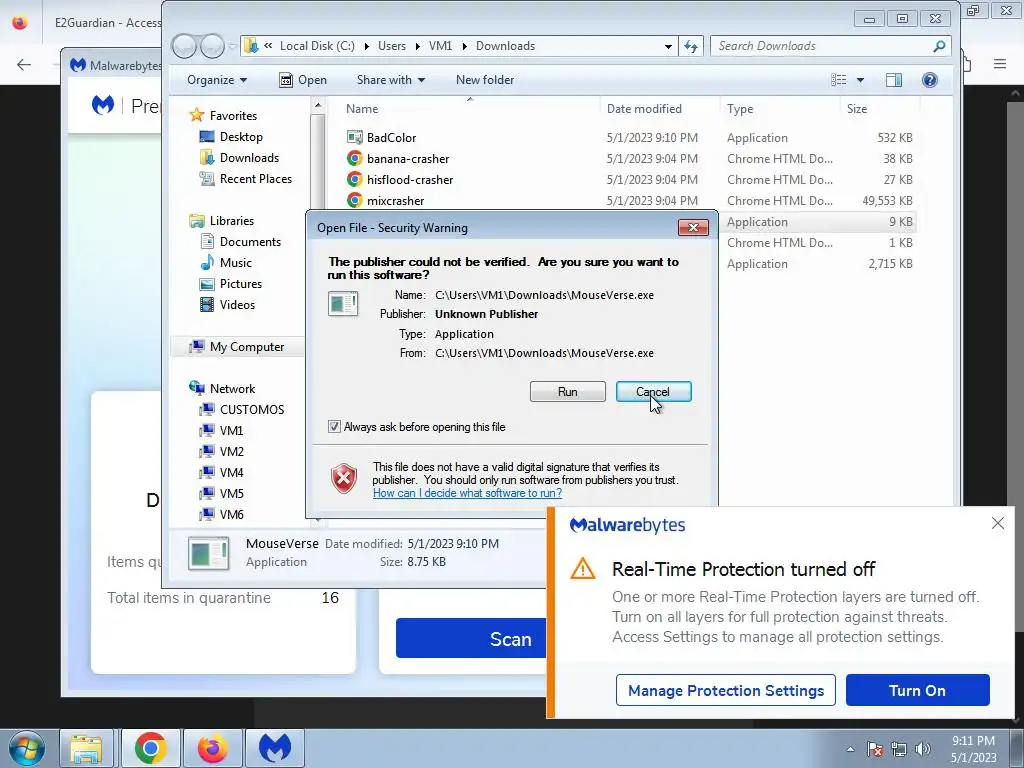The width and height of the screenshot is (1024, 768).
Task: Open network computer VM6
Action: (231, 514)
